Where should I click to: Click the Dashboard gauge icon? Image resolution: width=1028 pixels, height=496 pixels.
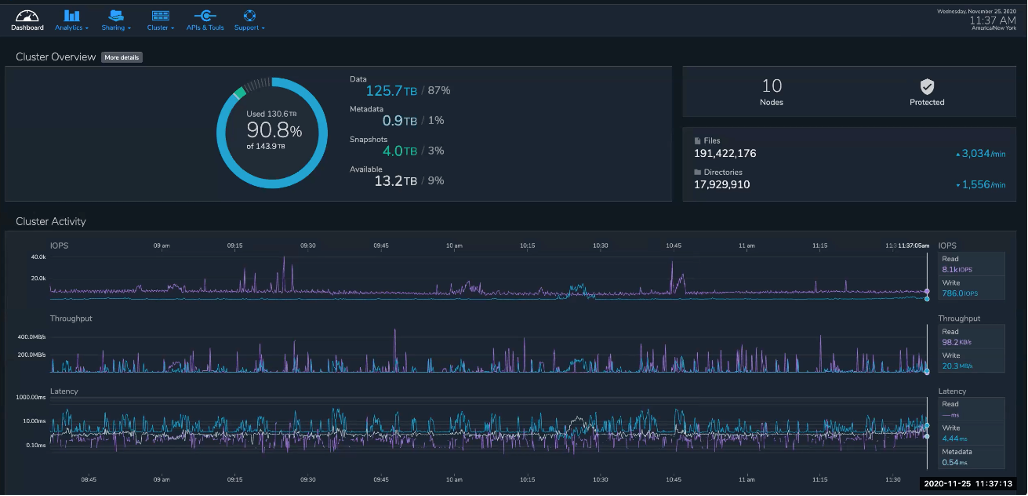(x=27, y=15)
